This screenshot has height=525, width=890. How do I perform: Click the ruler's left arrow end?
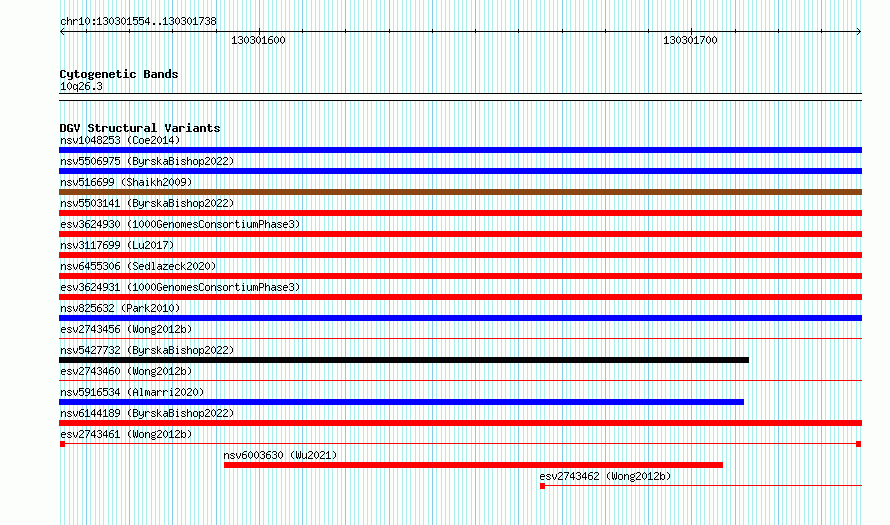(x=62, y=31)
